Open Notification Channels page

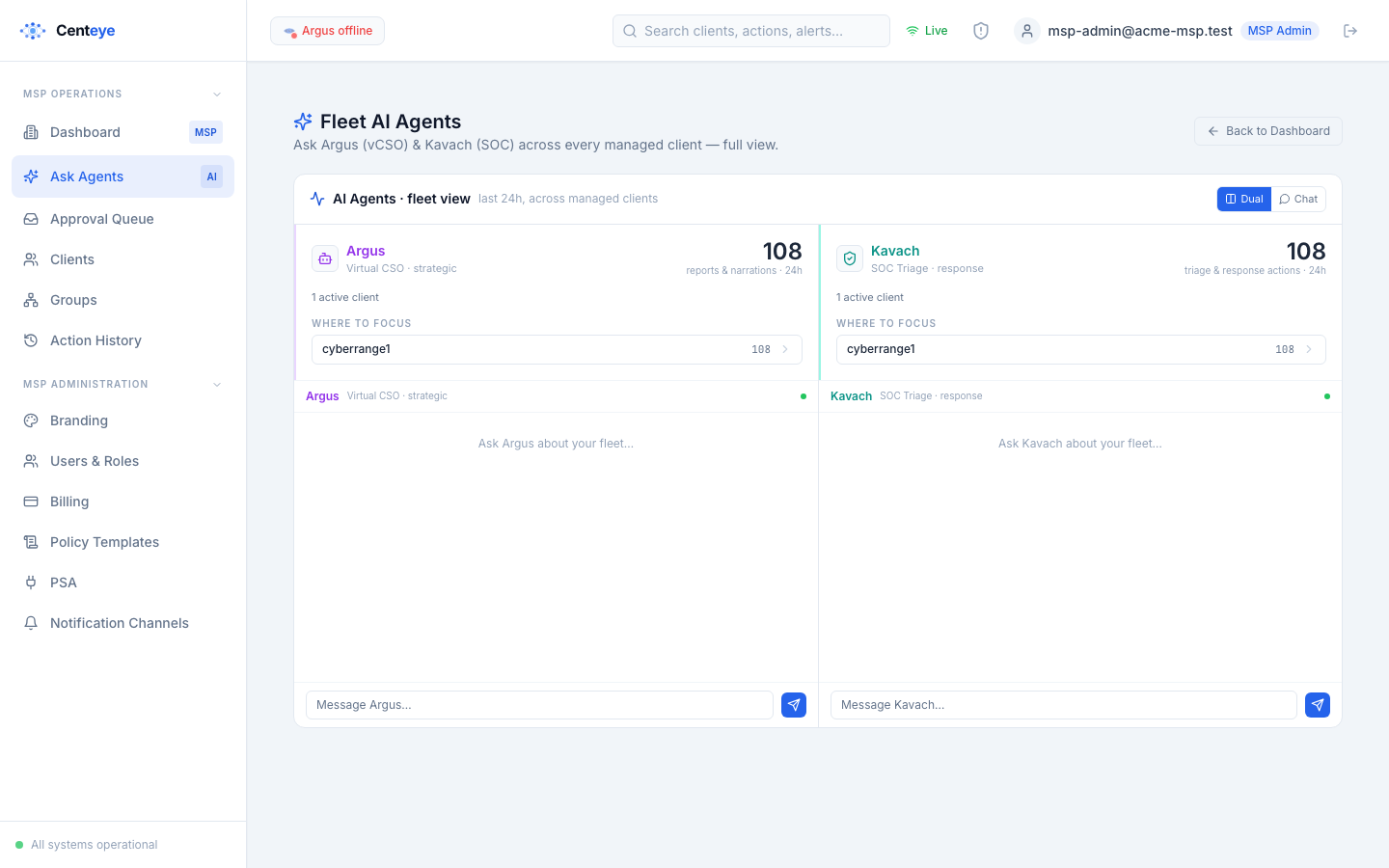pos(123,623)
